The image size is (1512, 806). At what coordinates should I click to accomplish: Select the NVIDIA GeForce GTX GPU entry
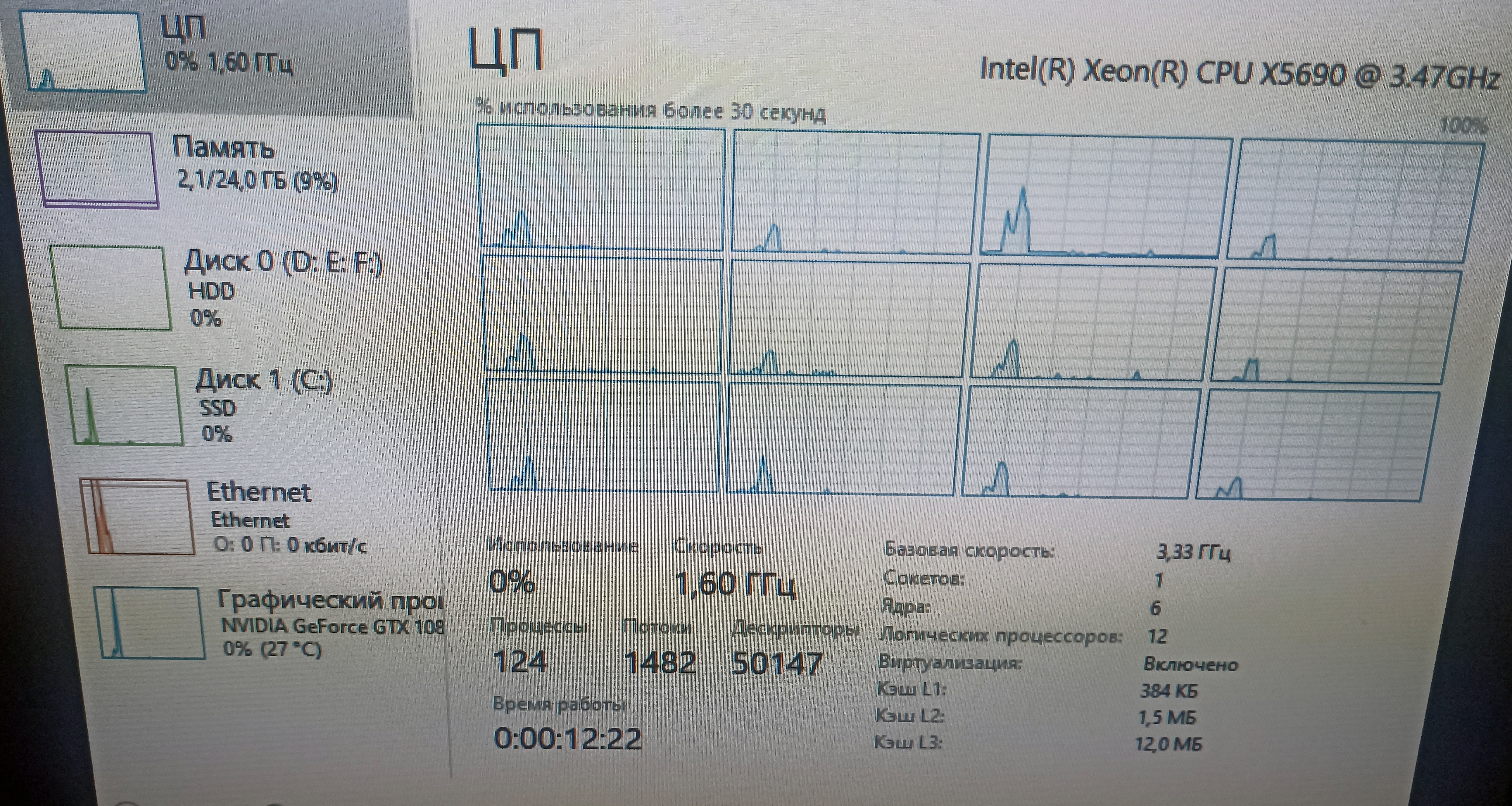pos(331,627)
